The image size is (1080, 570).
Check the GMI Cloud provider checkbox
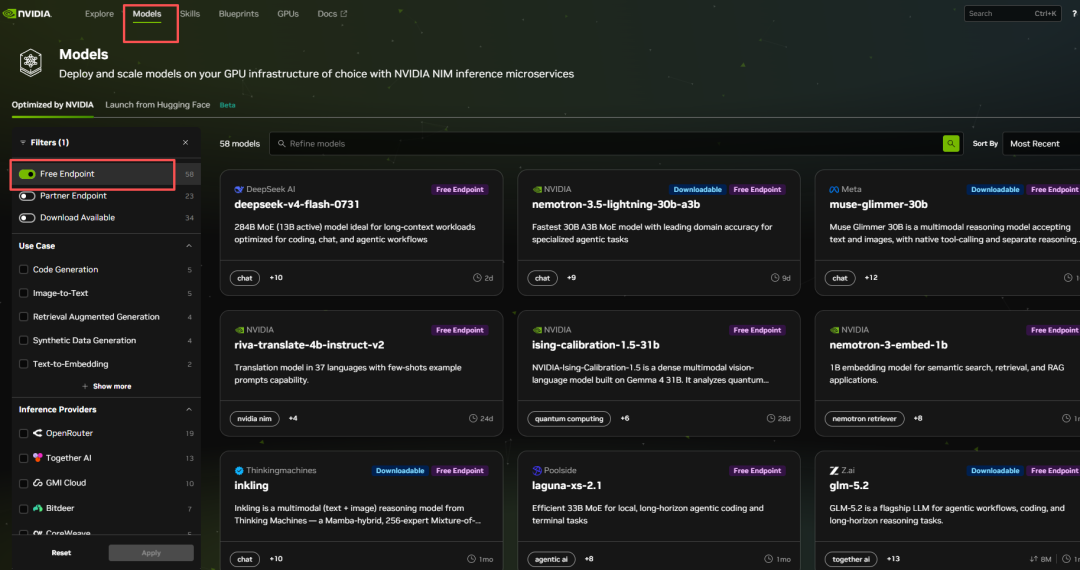[23, 483]
